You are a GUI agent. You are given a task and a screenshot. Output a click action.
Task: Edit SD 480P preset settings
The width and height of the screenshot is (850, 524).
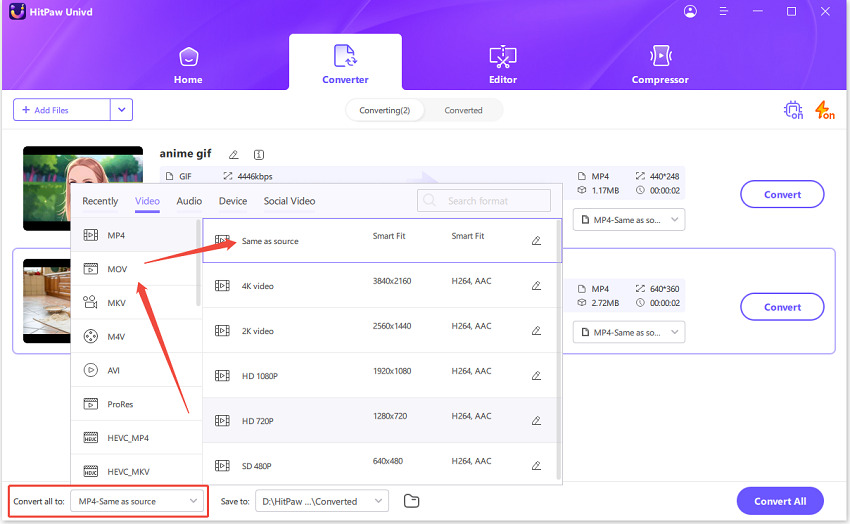click(536, 465)
